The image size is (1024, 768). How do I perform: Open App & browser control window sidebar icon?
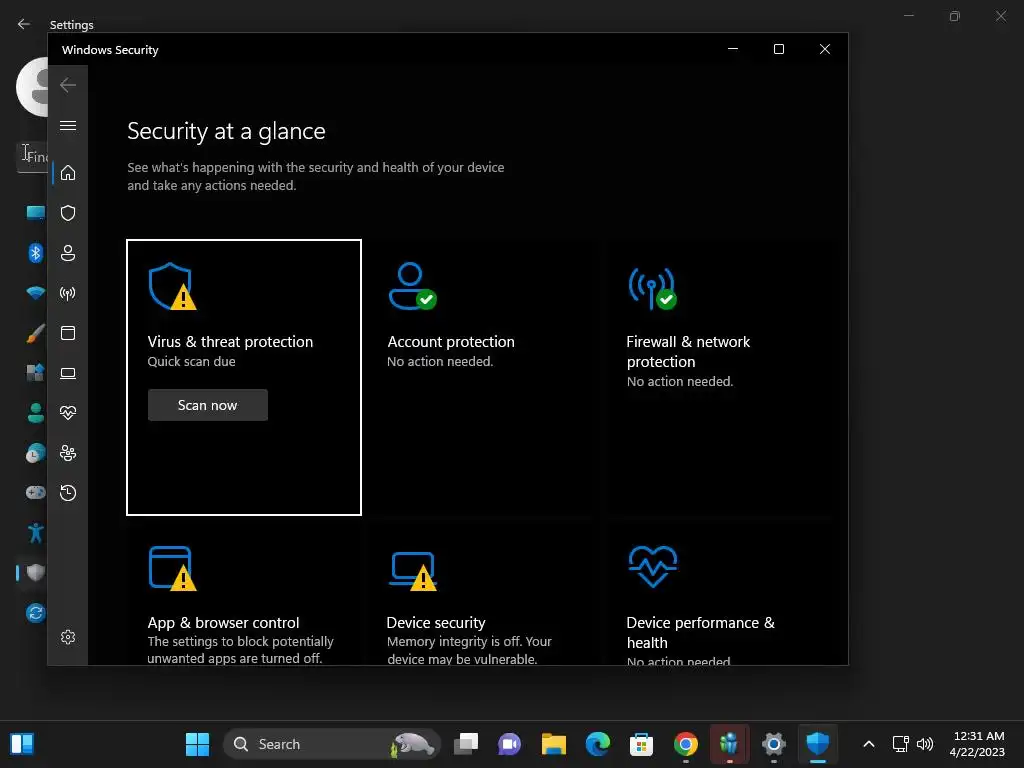[x=68, y=333]
